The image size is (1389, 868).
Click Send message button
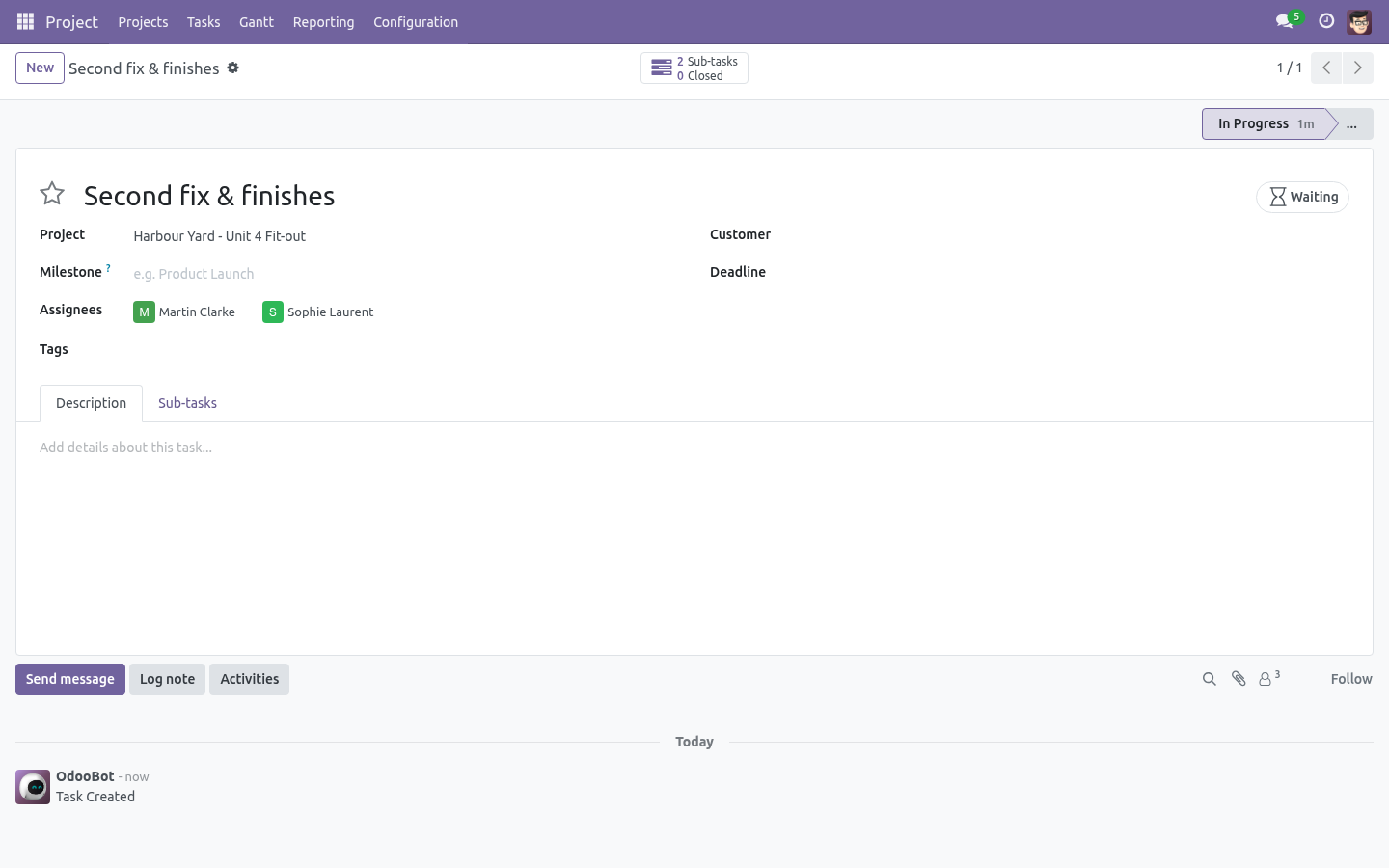tap(70, 679)
